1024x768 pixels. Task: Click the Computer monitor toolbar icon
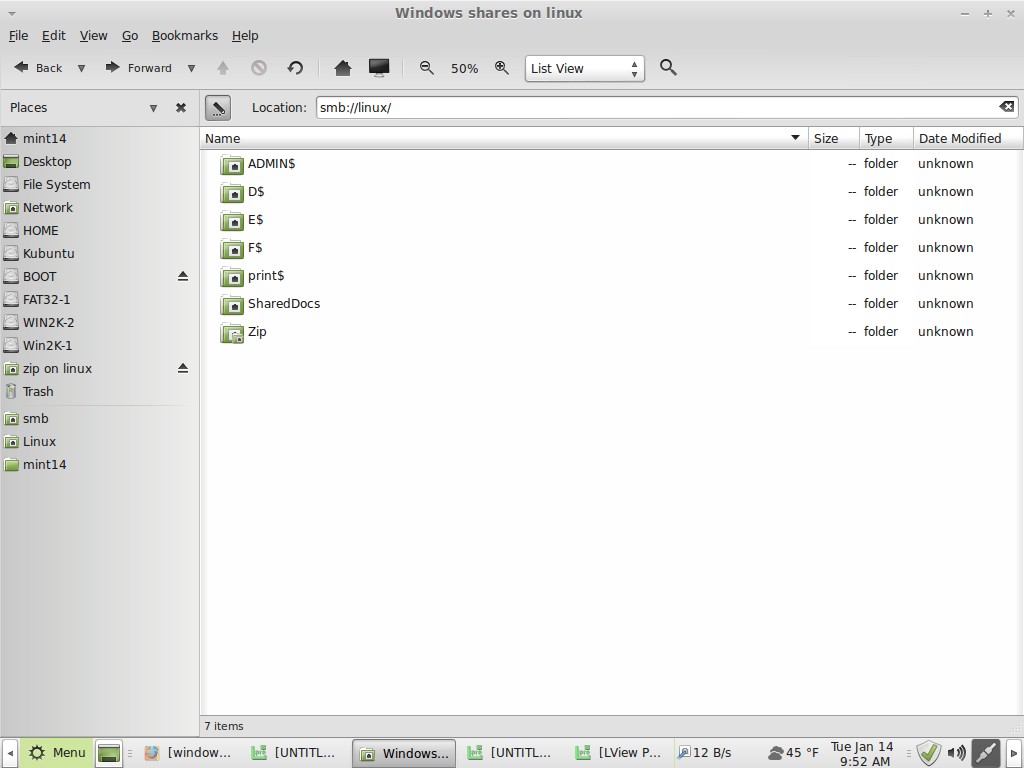pyautogui.click(x=379, y=68)
